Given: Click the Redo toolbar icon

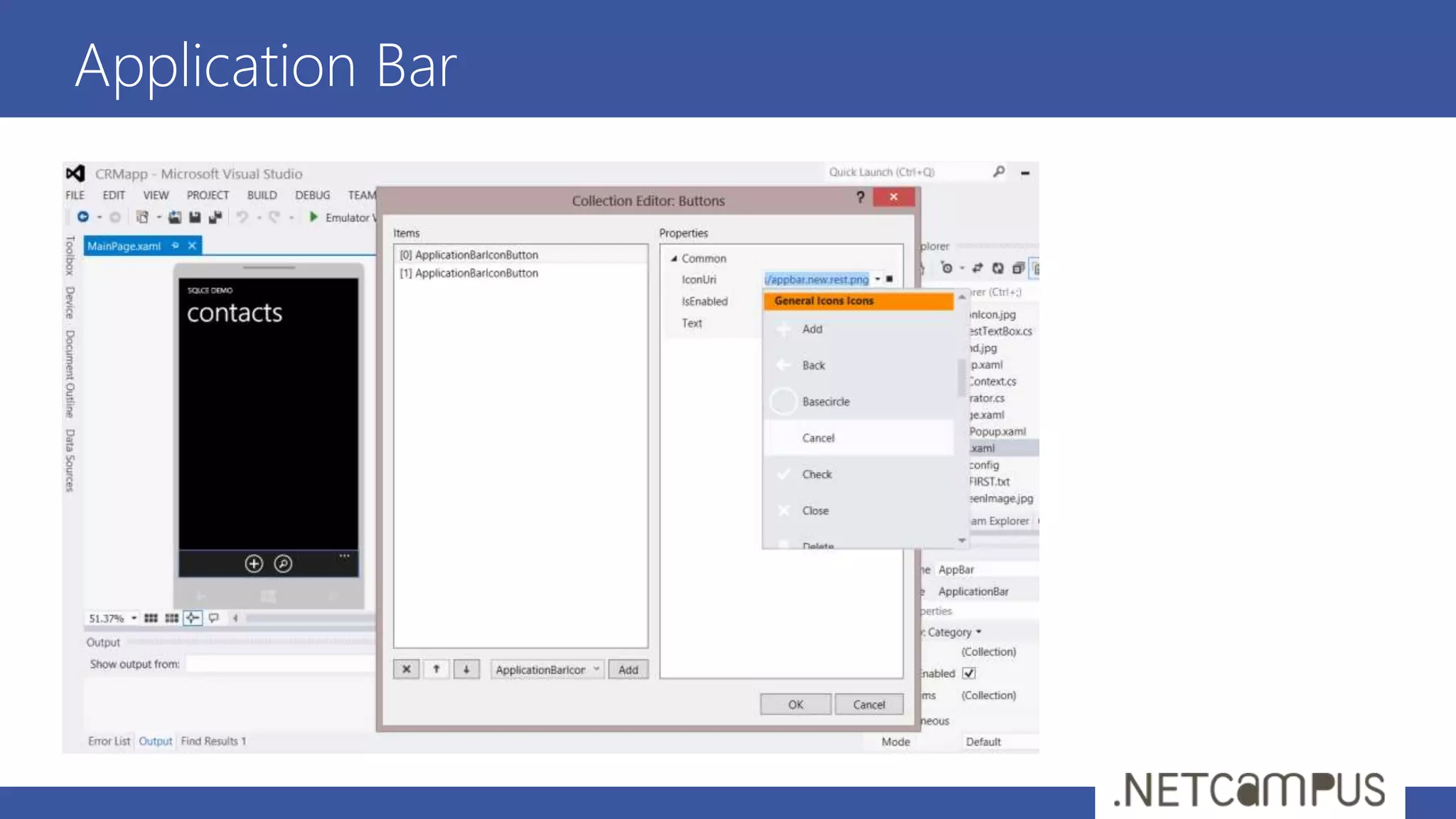Looking at the screenshot, I should click(274, 217).
